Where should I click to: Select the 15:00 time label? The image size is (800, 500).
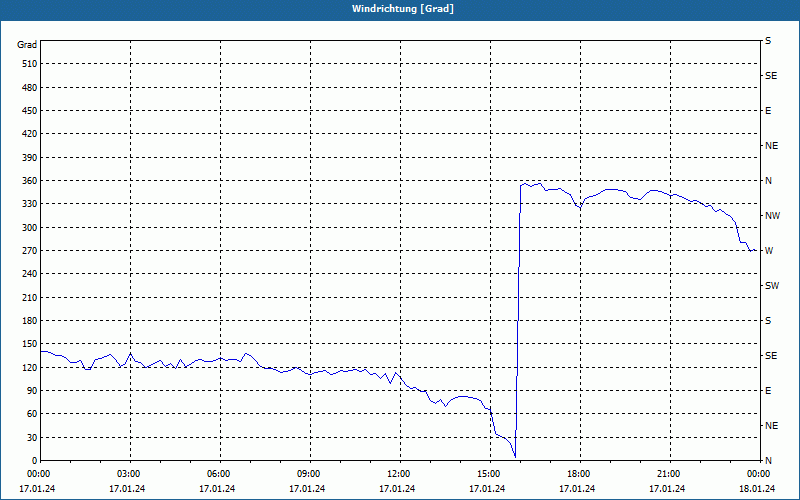click(x=490, y=474)
